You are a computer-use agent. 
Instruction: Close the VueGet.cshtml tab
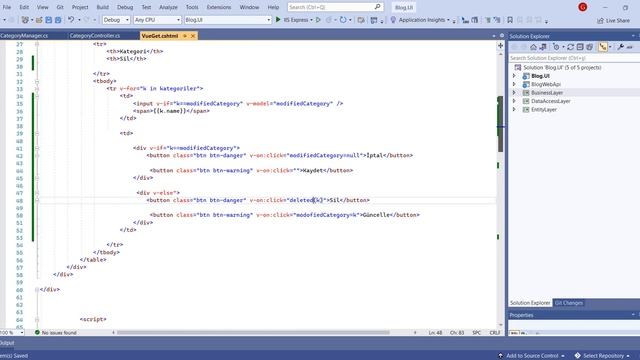point(193,36)
